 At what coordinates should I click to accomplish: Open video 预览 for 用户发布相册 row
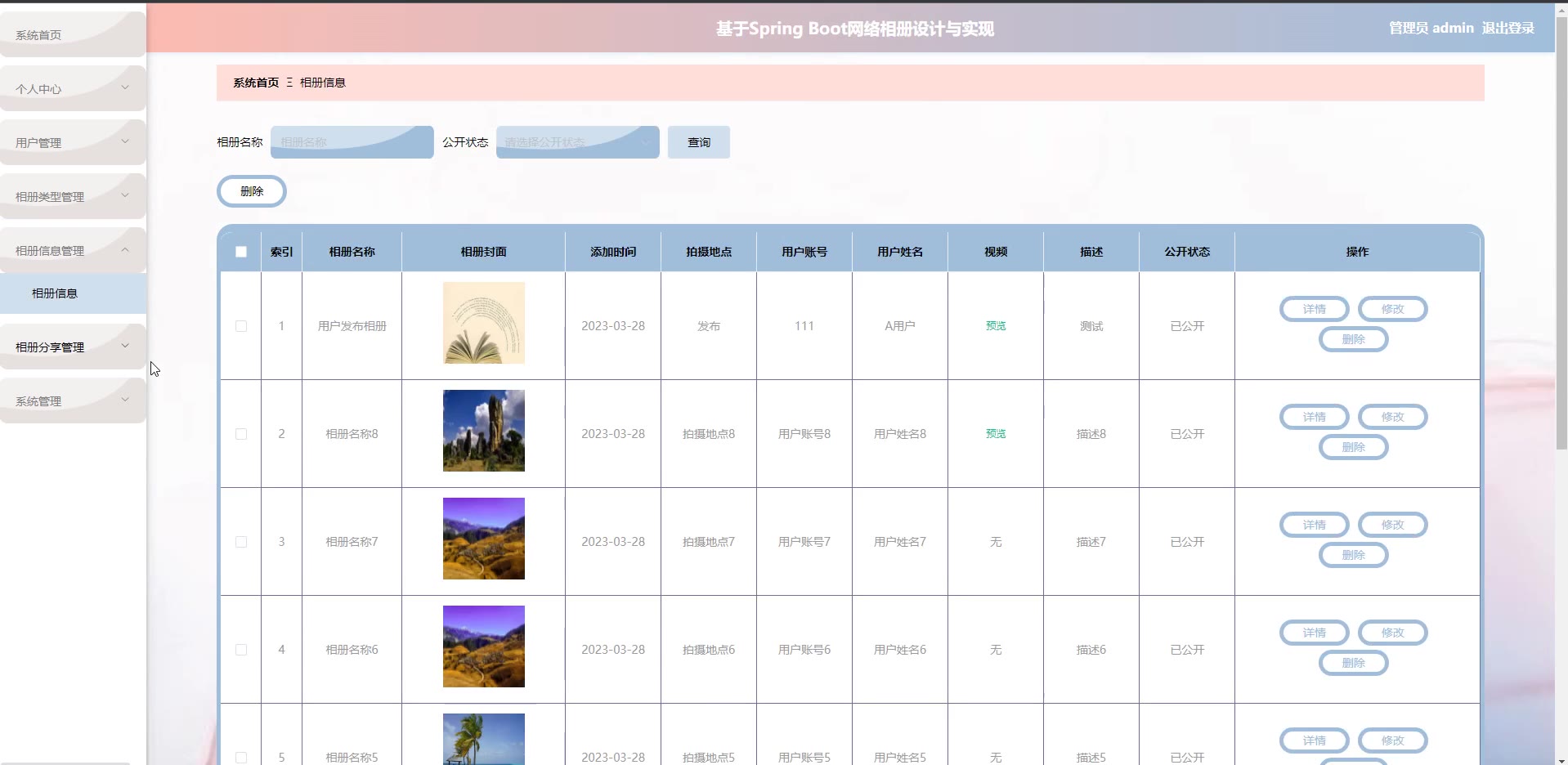coord(996,326)
